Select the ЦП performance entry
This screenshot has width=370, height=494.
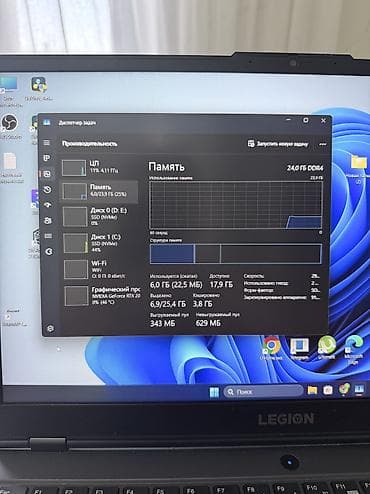point(99,167)
